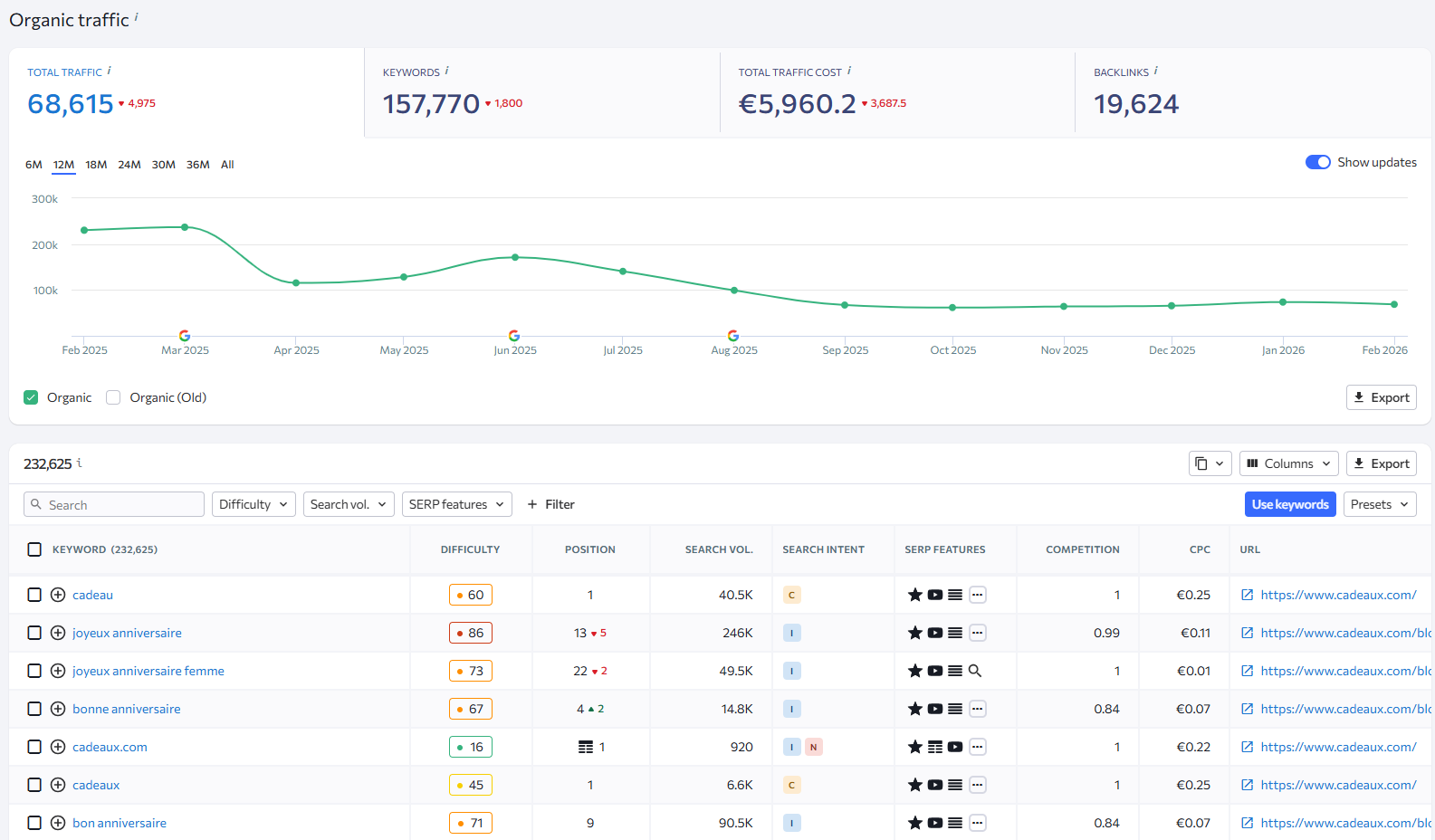Select the All time range tab
Viewport: 1435px width, 840px height.
pyautogui.click(x=227, y=165)
